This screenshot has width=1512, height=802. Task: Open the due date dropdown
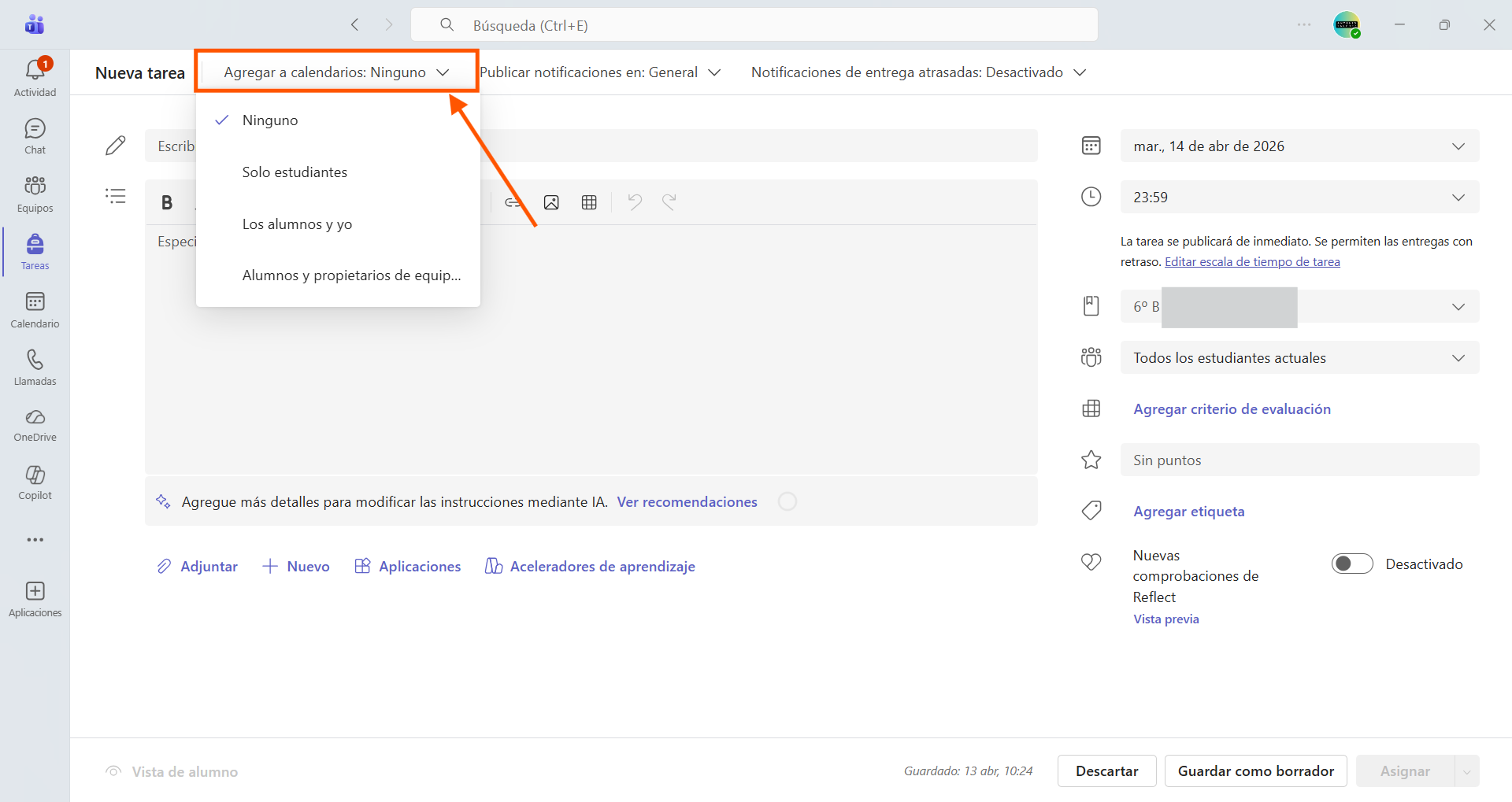(x=1299, y=146)
